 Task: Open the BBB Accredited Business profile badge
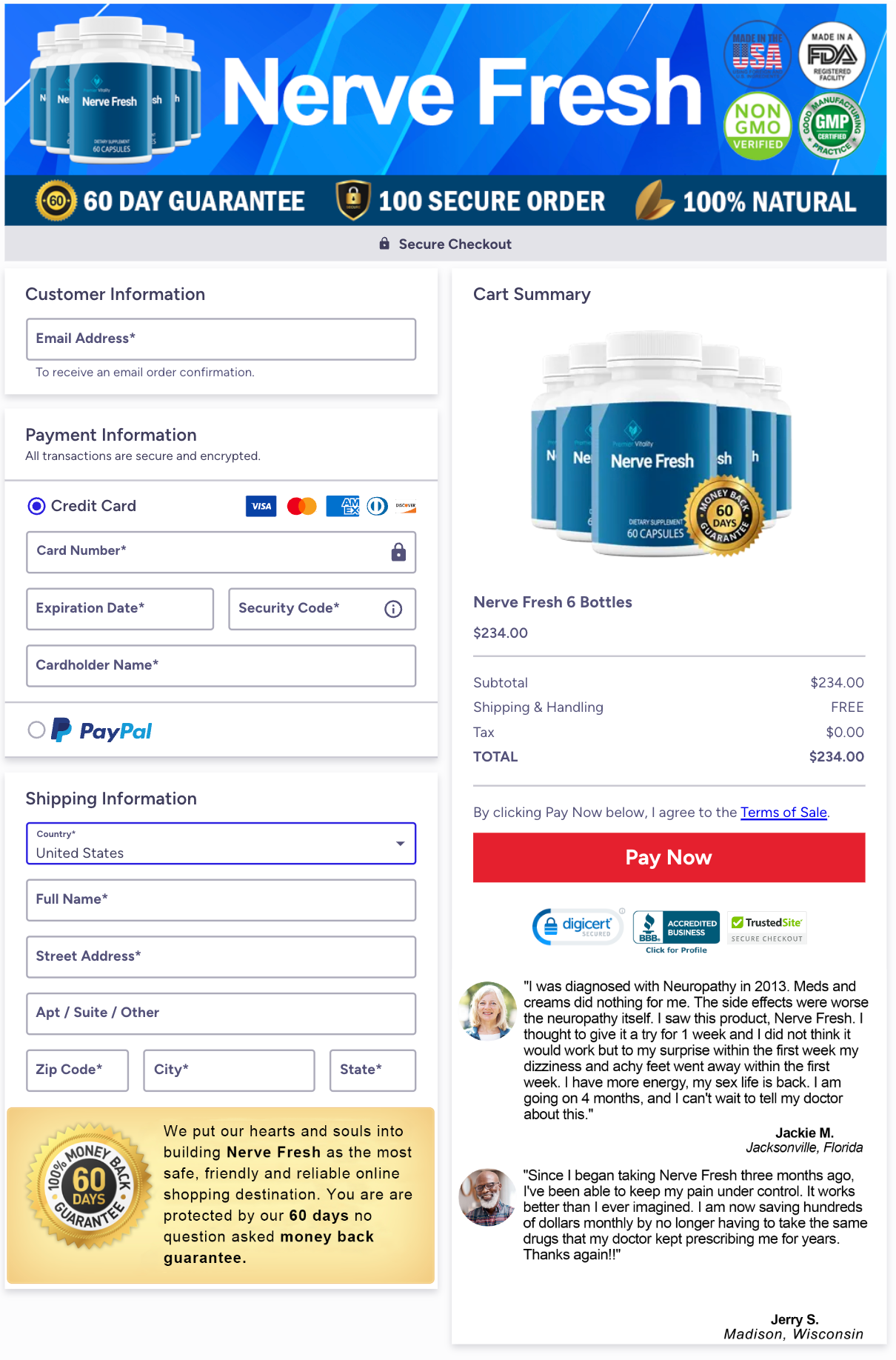pos(676,930)
